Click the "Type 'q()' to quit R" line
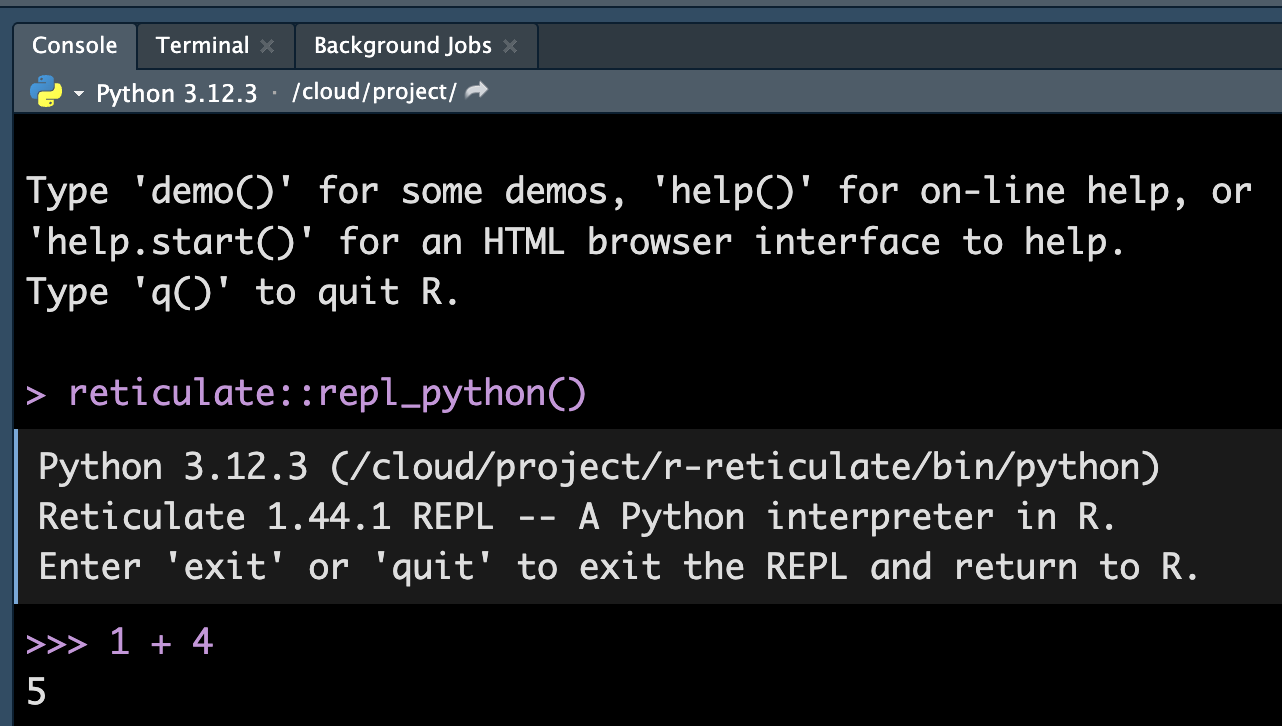The width and height of the screenshot is (1282, 726). tap(242, 292)
